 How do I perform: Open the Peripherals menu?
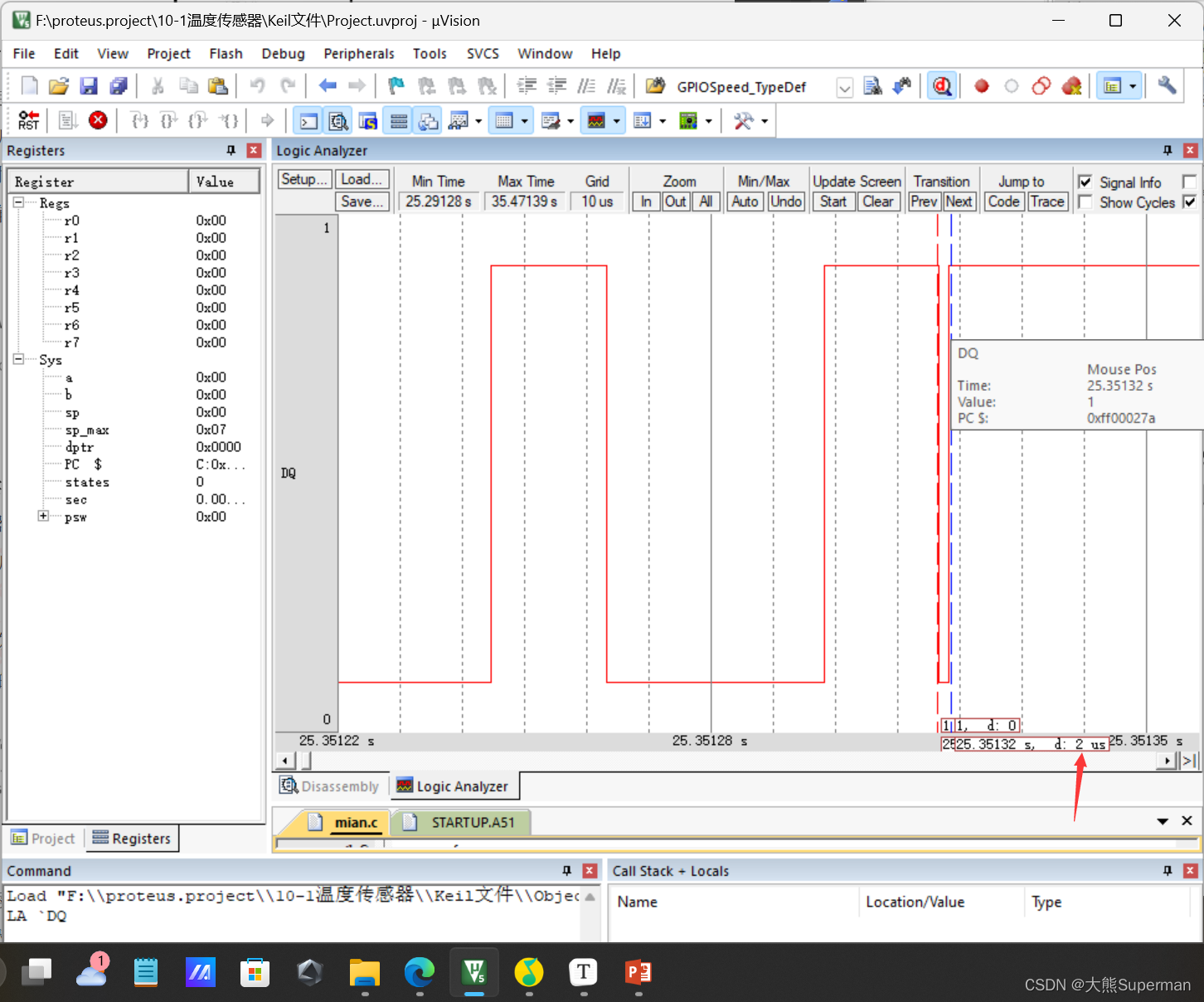(x=359, y=53)
